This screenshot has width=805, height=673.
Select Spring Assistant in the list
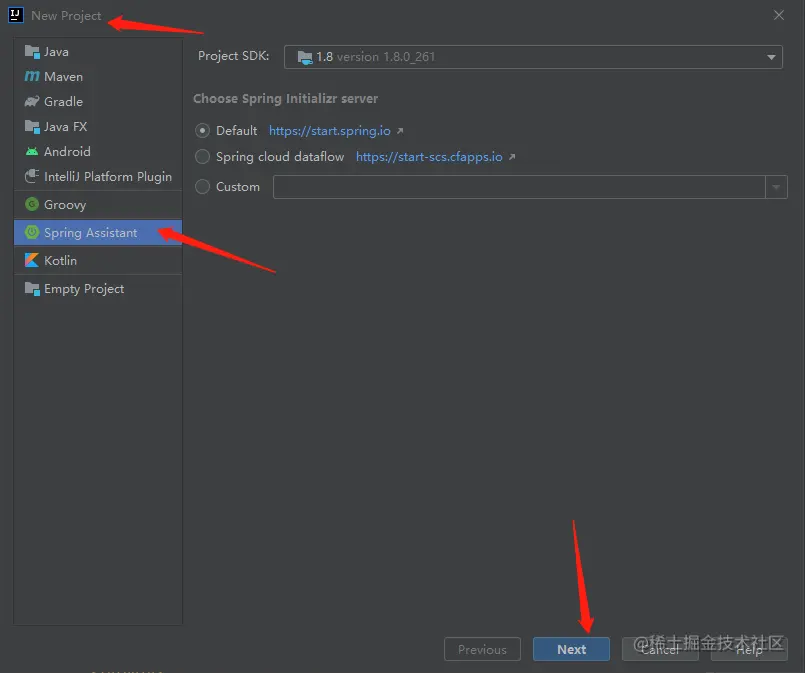[x=98, y=233]
